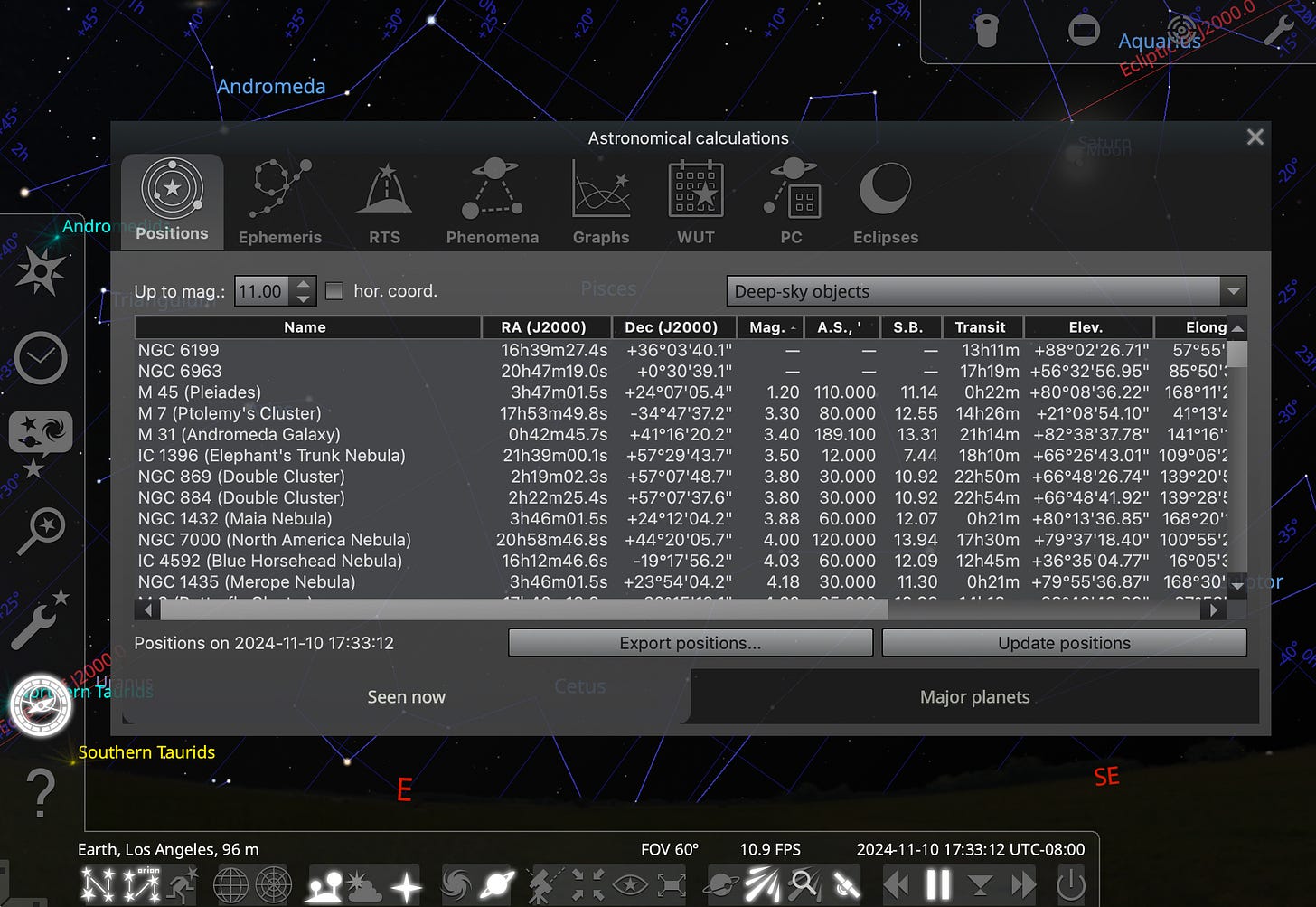Click Export positions button
Screen dimensions: 1316x907
(x=691, y=643)
